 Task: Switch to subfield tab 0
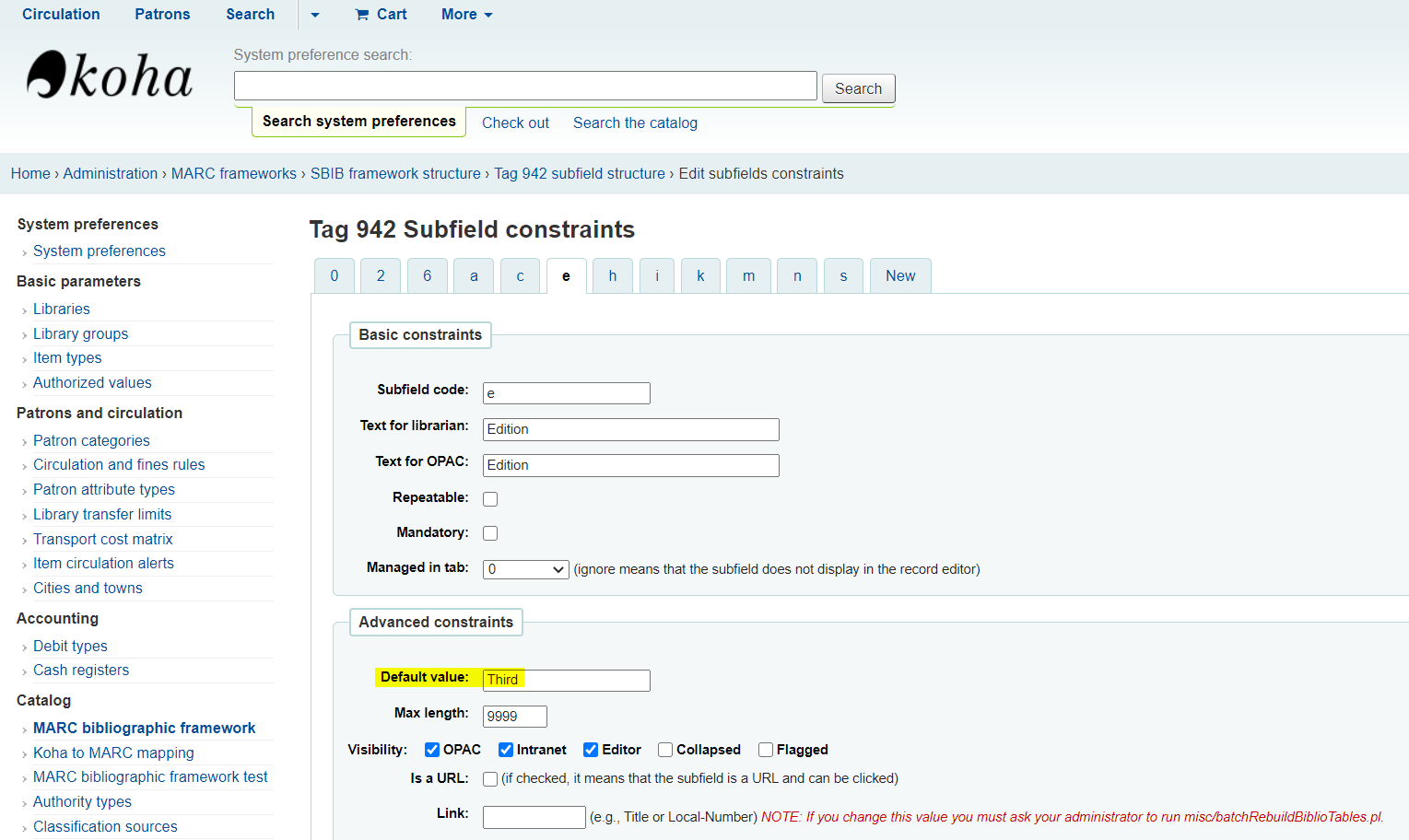[x=335, y=275]
